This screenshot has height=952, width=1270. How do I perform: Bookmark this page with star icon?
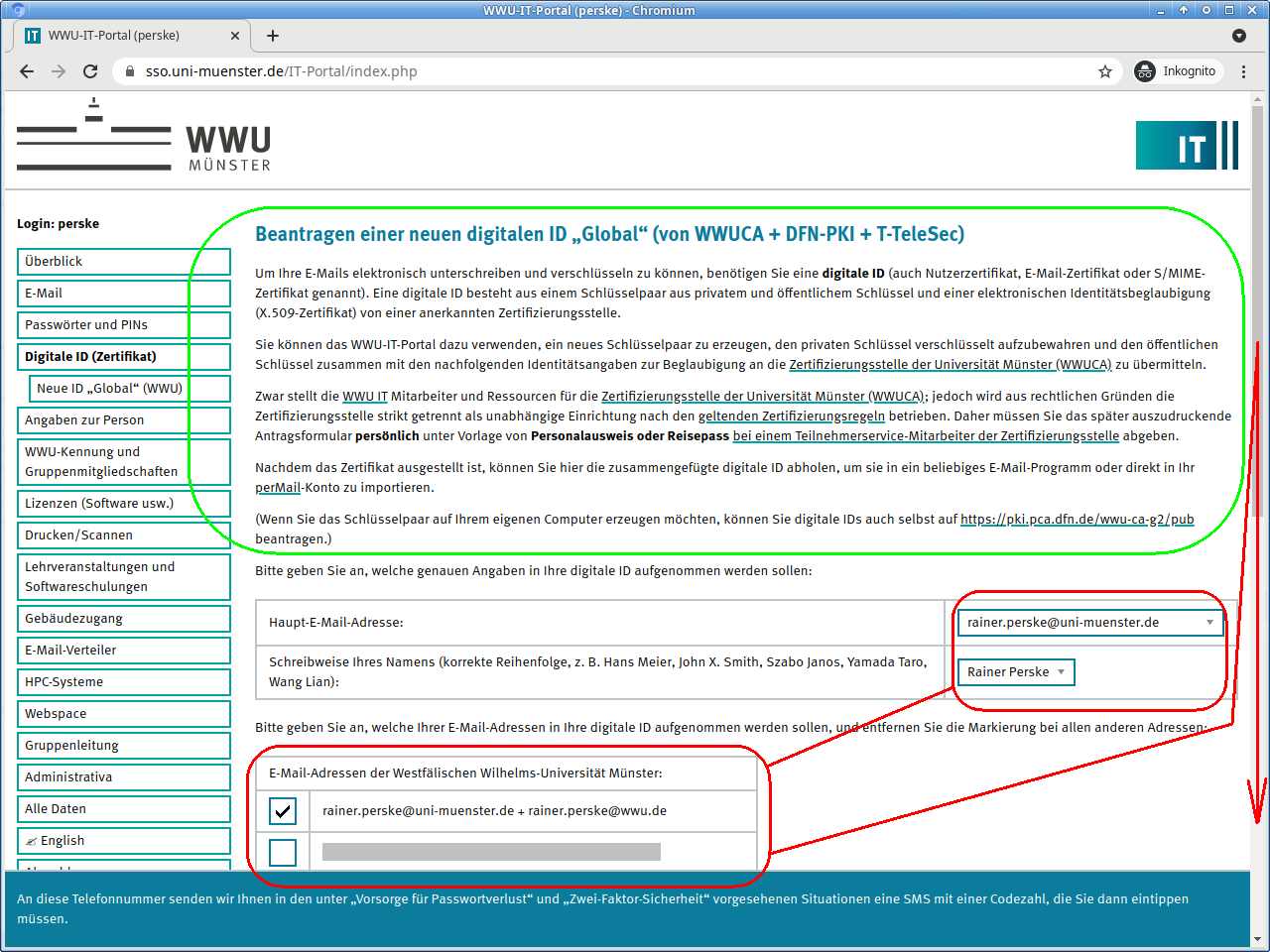1105,71
